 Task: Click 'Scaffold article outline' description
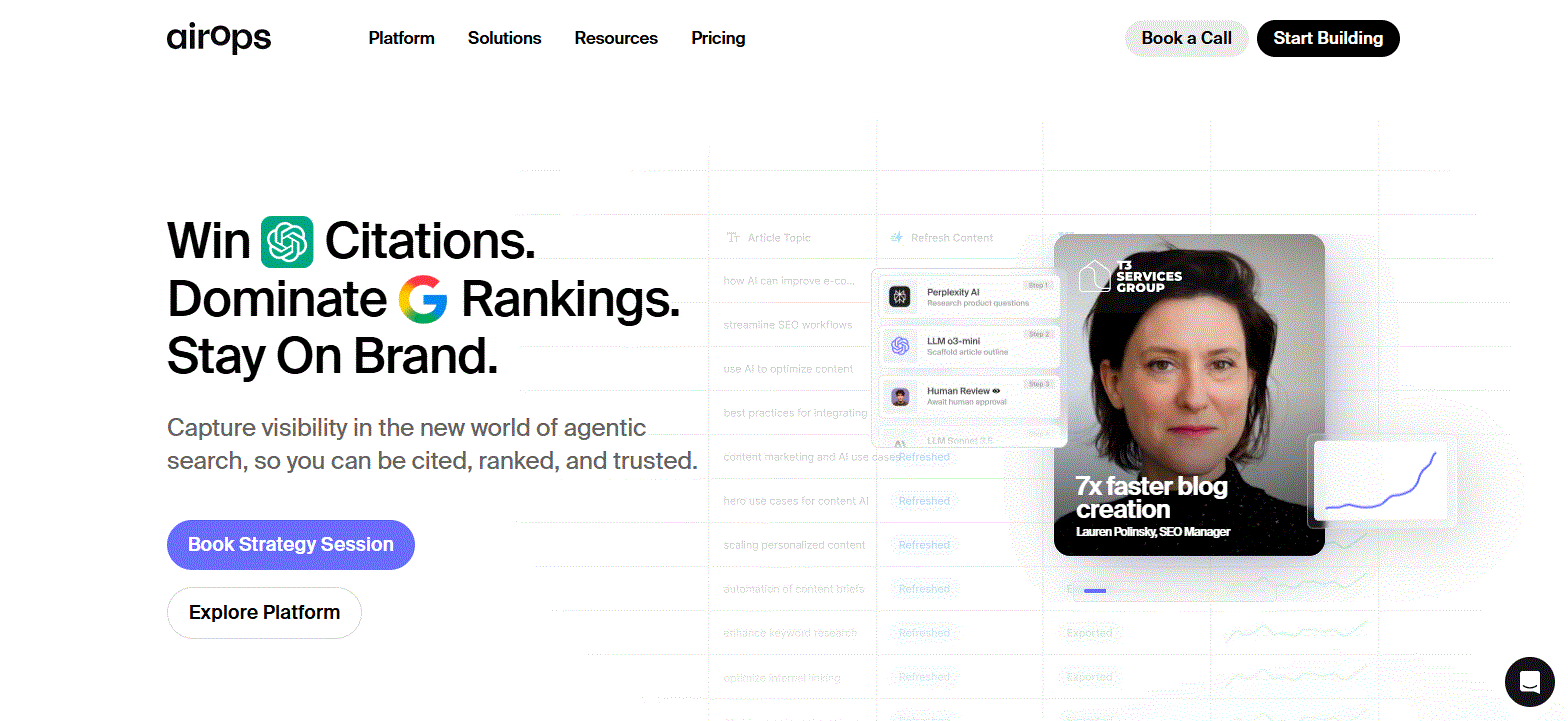coord(967,352)
